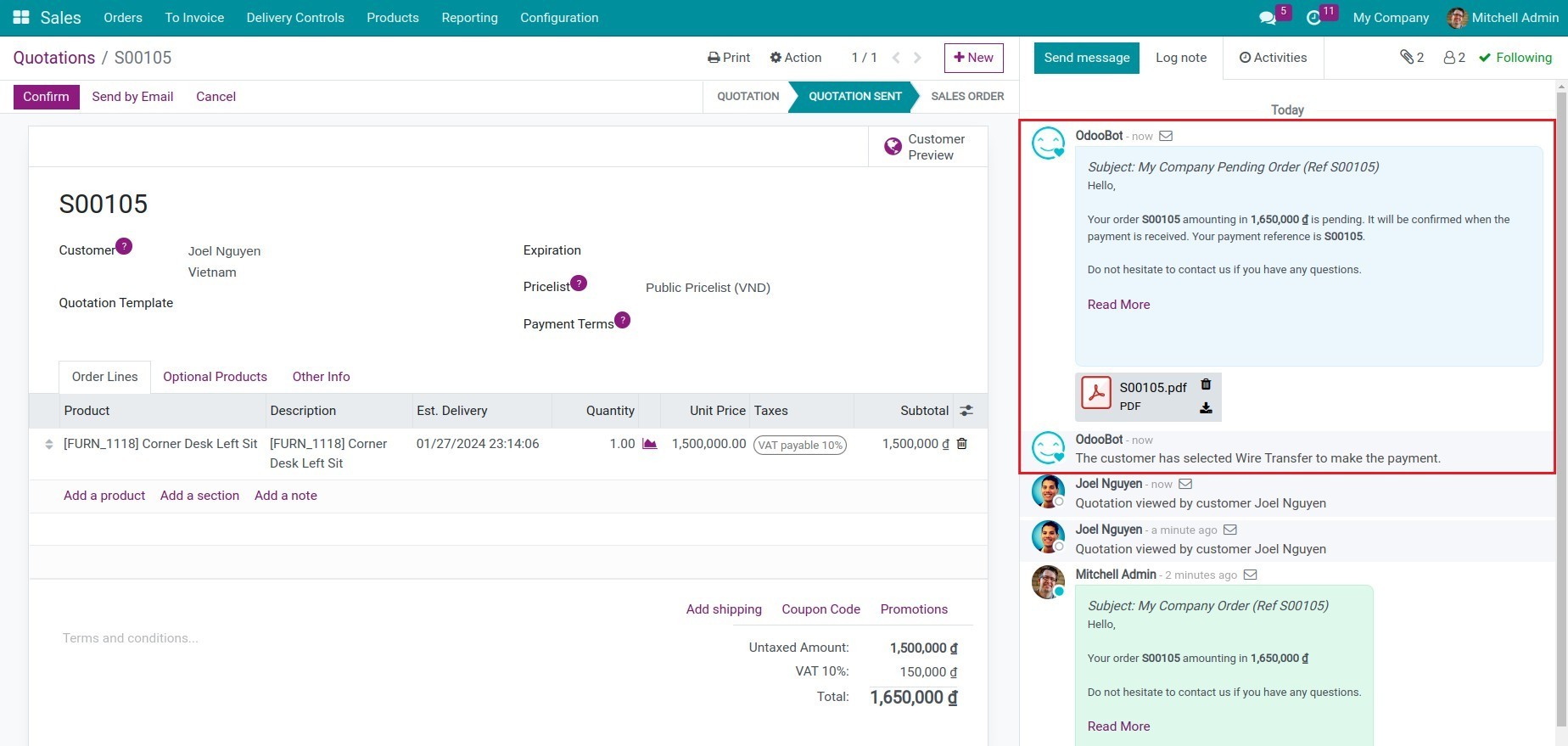Click the Terms and conditions field
Screen dimensions: 1568x746
(x=131, y=638)
